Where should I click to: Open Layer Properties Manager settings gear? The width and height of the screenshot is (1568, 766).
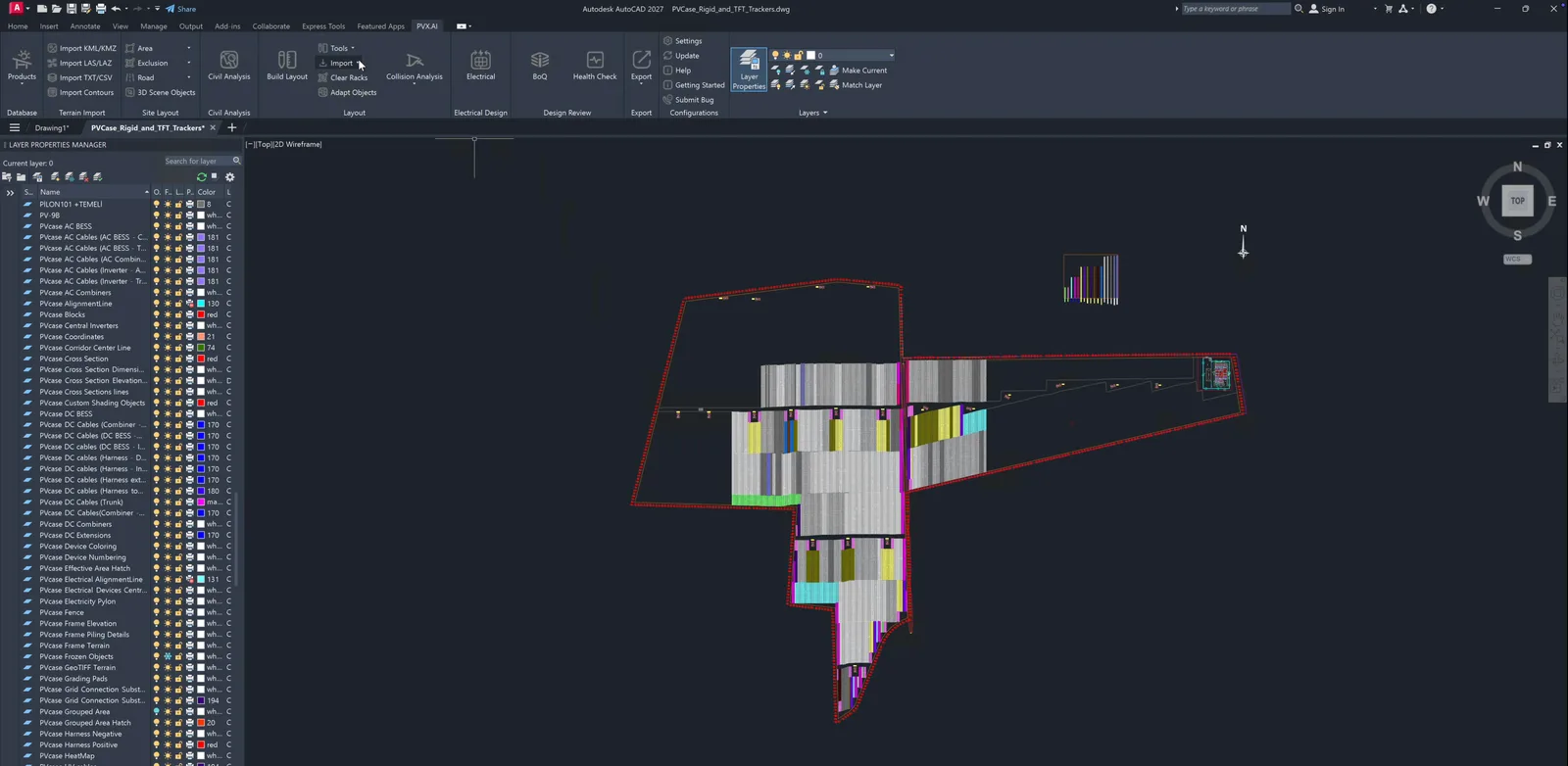[230, 177]
